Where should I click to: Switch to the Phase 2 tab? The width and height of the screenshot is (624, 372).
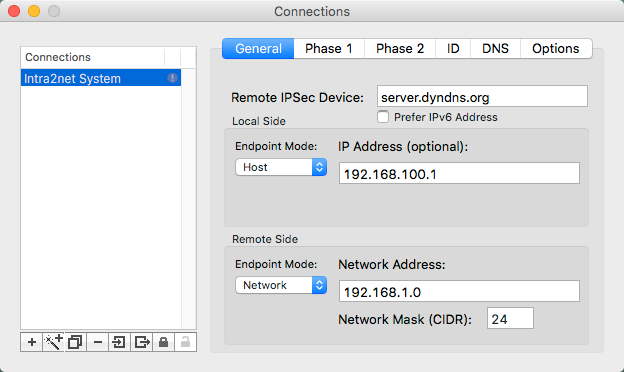click(400, 49)
